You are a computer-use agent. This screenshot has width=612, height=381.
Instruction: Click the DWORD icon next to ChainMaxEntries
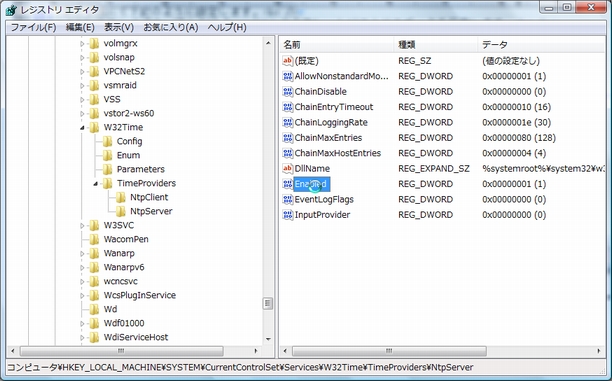tap(288, 138)
